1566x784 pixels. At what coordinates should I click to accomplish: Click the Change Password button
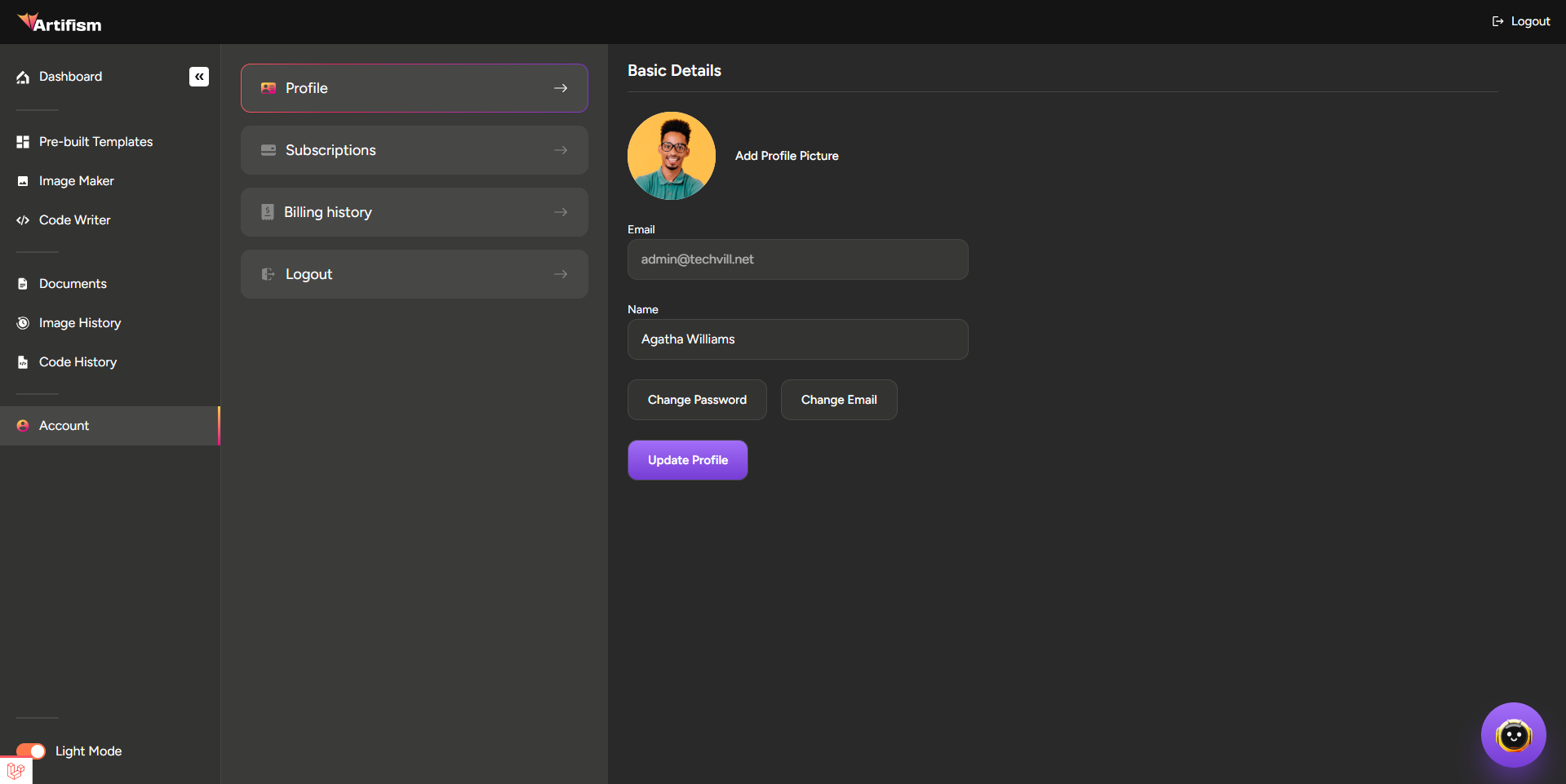pyautogui.click(x=697, y=400)
